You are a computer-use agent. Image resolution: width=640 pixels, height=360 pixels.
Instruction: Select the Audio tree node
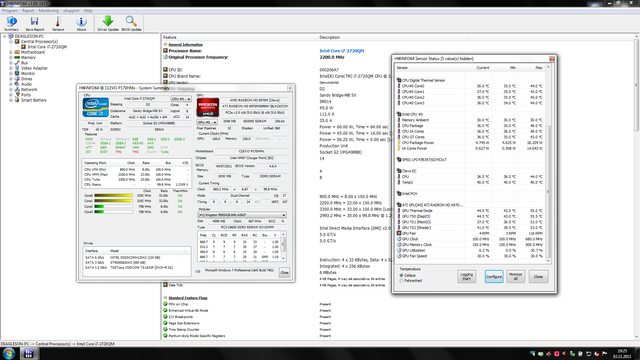[x=26, y=84]
